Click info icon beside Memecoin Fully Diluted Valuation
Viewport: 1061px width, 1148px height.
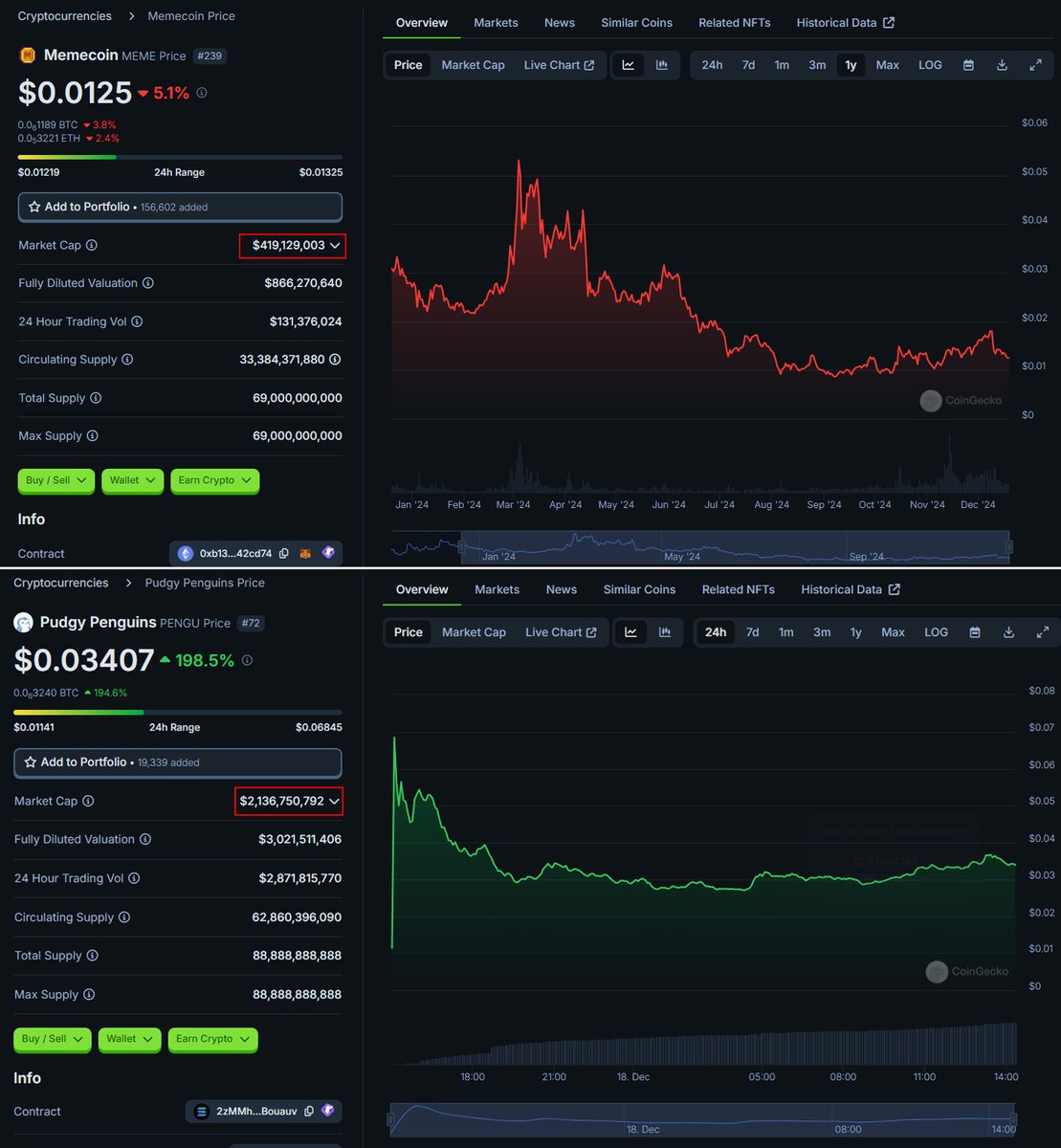tap(148, 283)
